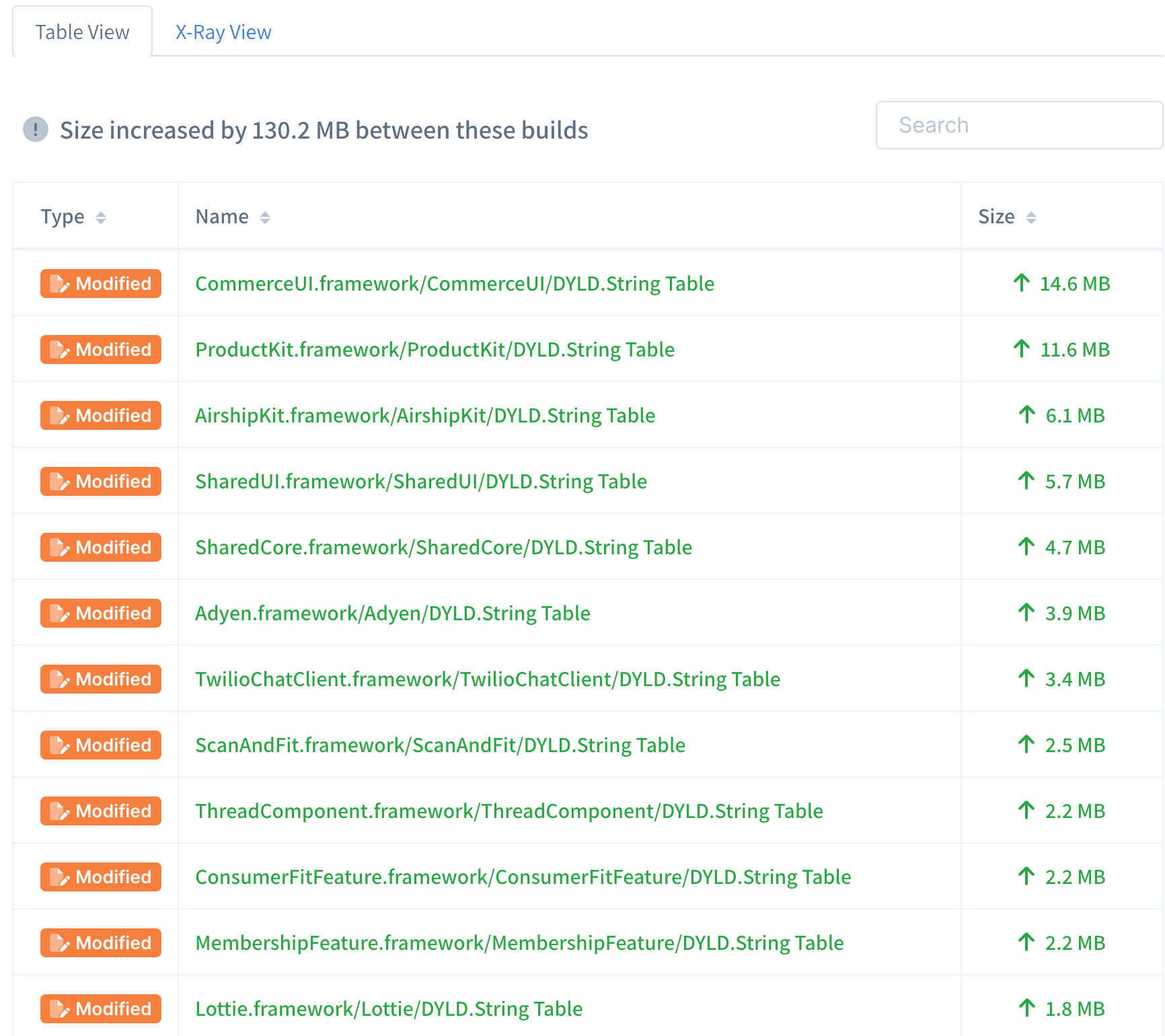This screenshot has height=1036, width=1165.
Task: Switch to the X-Ray View tab
Action: pos(223,32)
